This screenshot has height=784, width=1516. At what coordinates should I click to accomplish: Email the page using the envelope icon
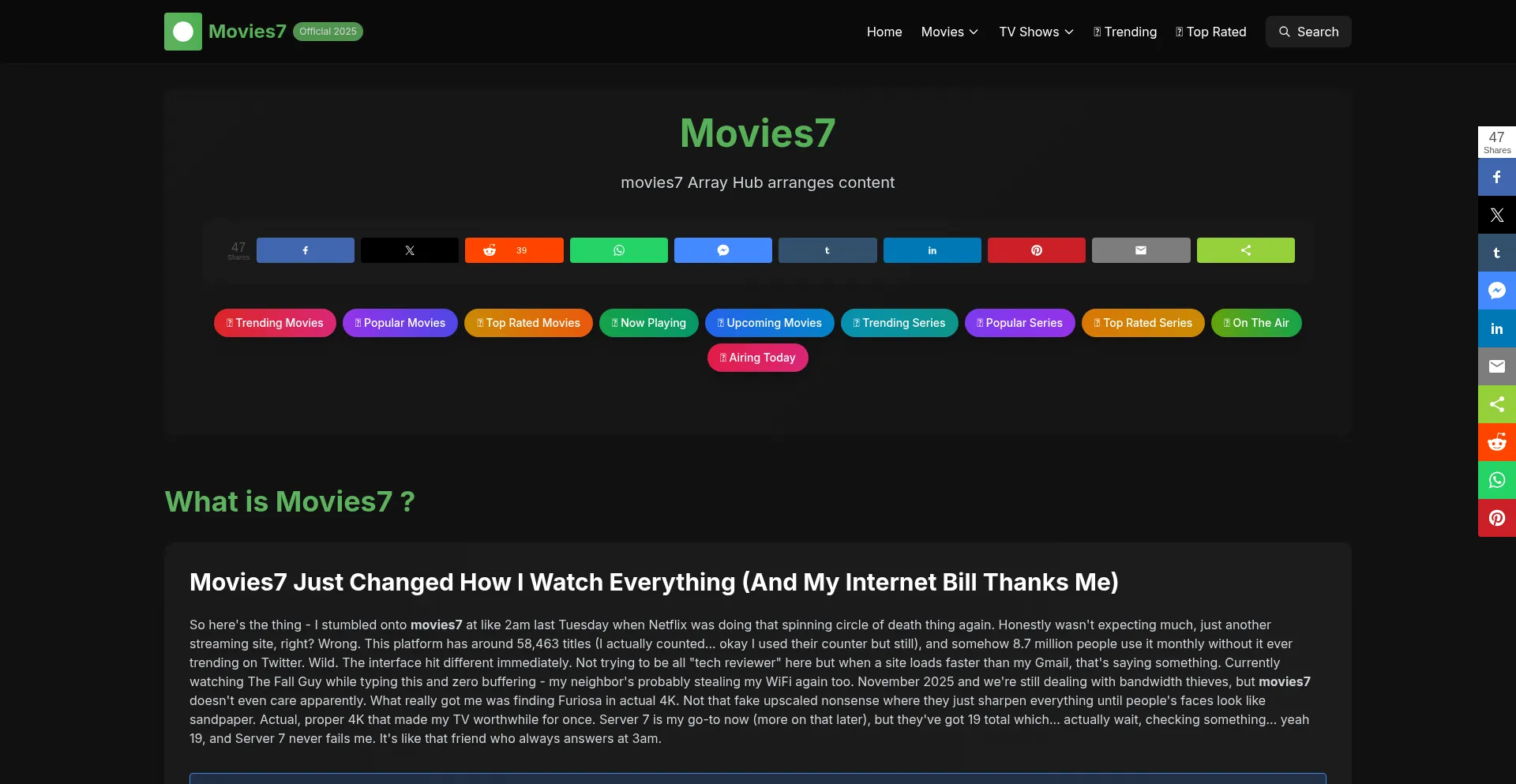pos(1140,250)
